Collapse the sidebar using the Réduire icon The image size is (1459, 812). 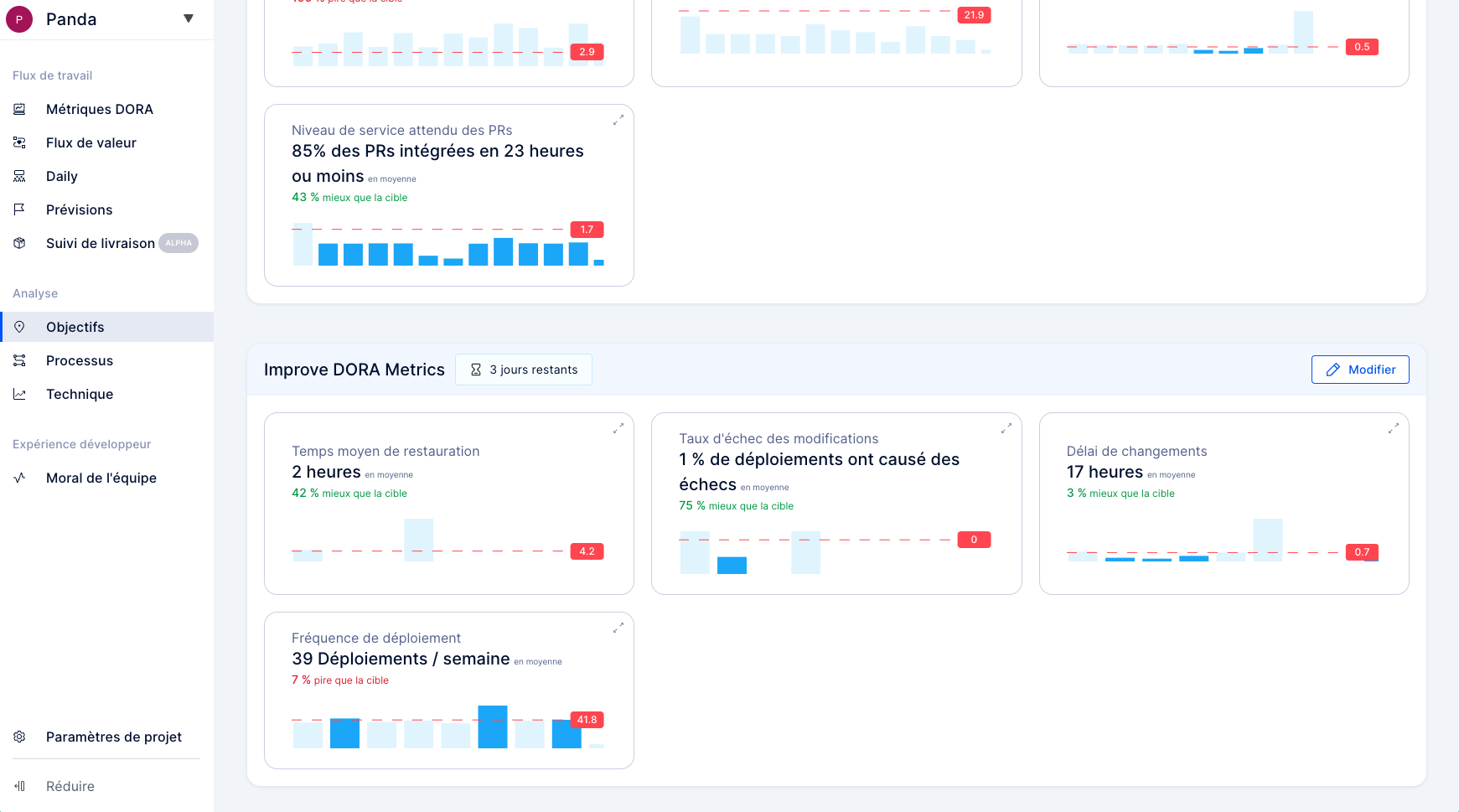tap(20, 786)
